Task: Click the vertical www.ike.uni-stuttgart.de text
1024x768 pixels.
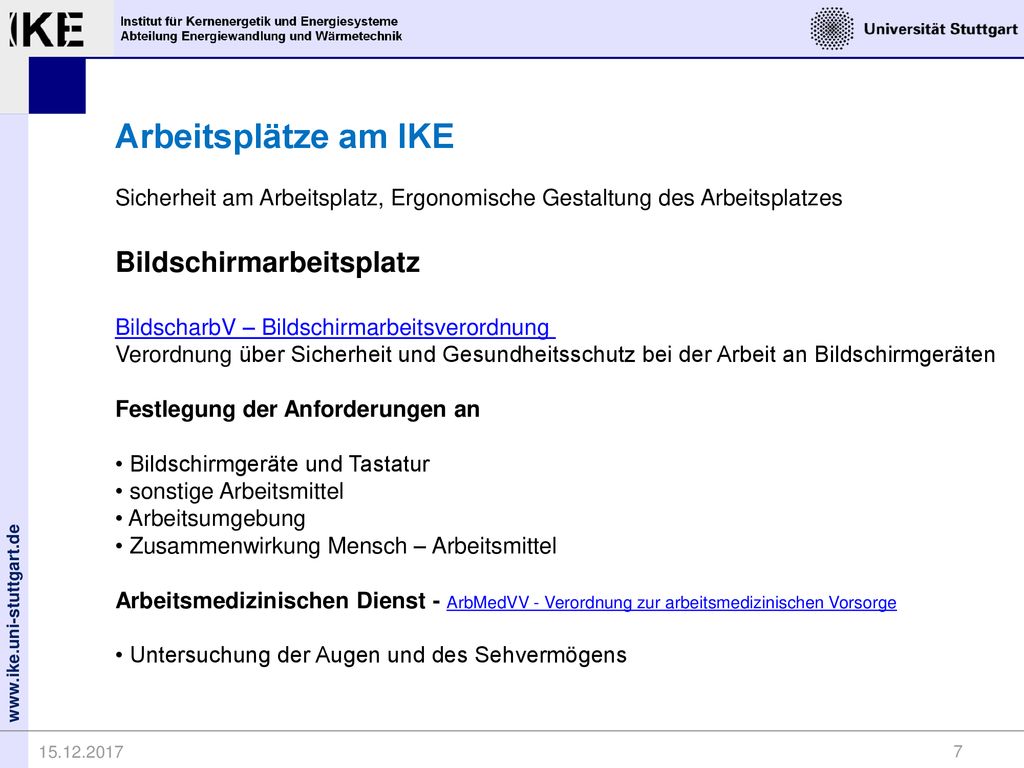Action: point(14,622)
